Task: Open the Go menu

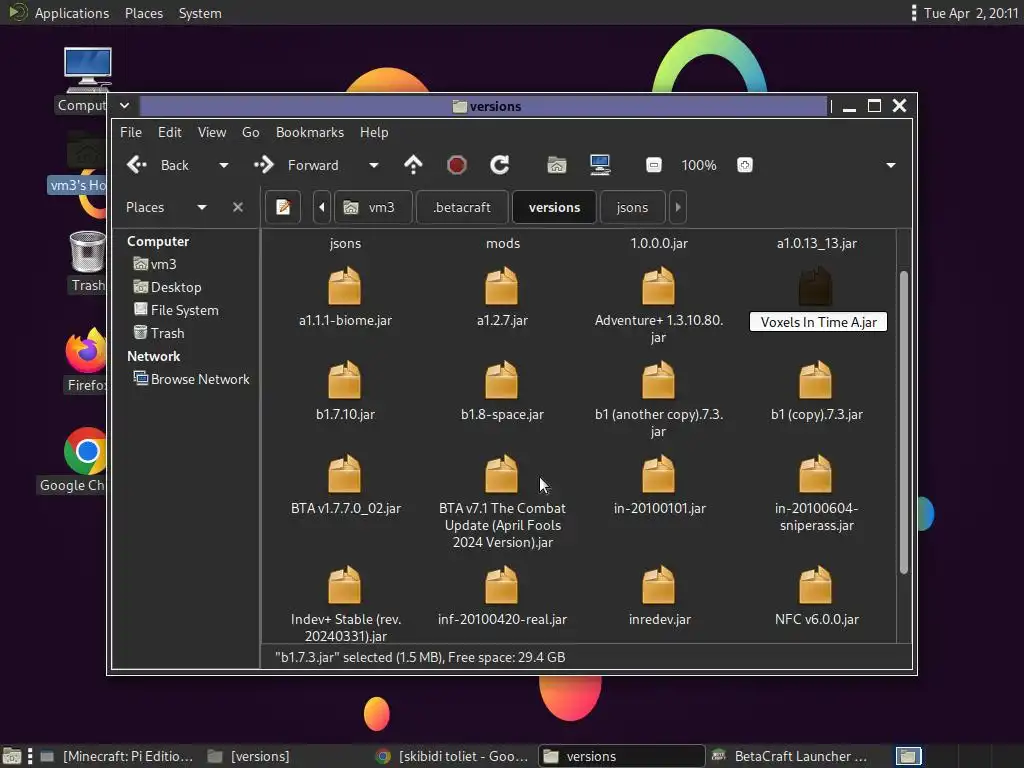Action: coord(251,132)
